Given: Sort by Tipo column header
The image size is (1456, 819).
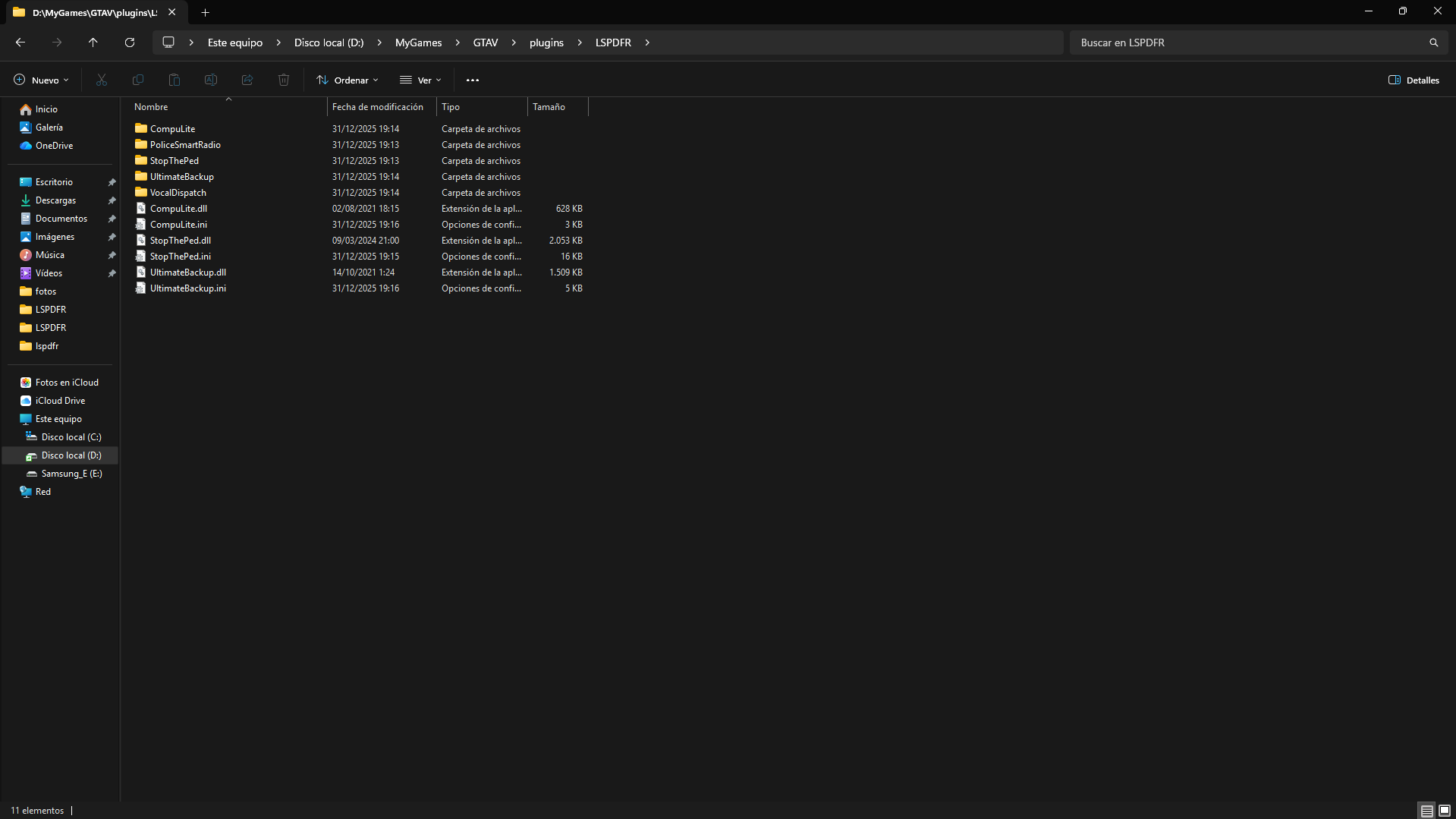Looking at the screenshot, I should click(x=482, y=107).
